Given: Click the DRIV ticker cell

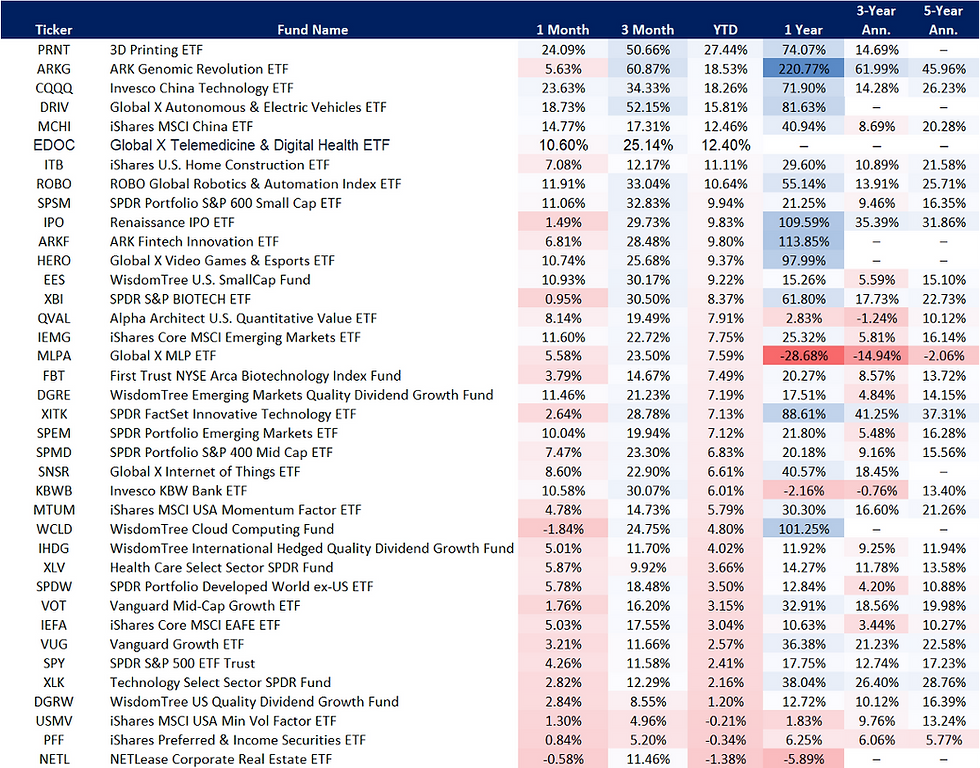Looking at the screenshot, I should click(x=54, y=107).
